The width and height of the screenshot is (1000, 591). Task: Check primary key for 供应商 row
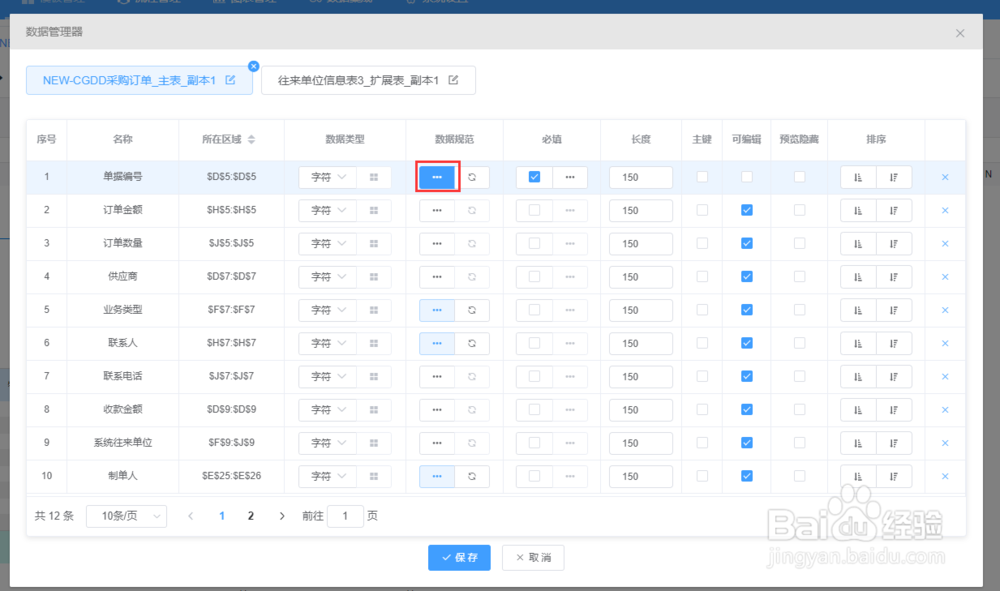702,276
